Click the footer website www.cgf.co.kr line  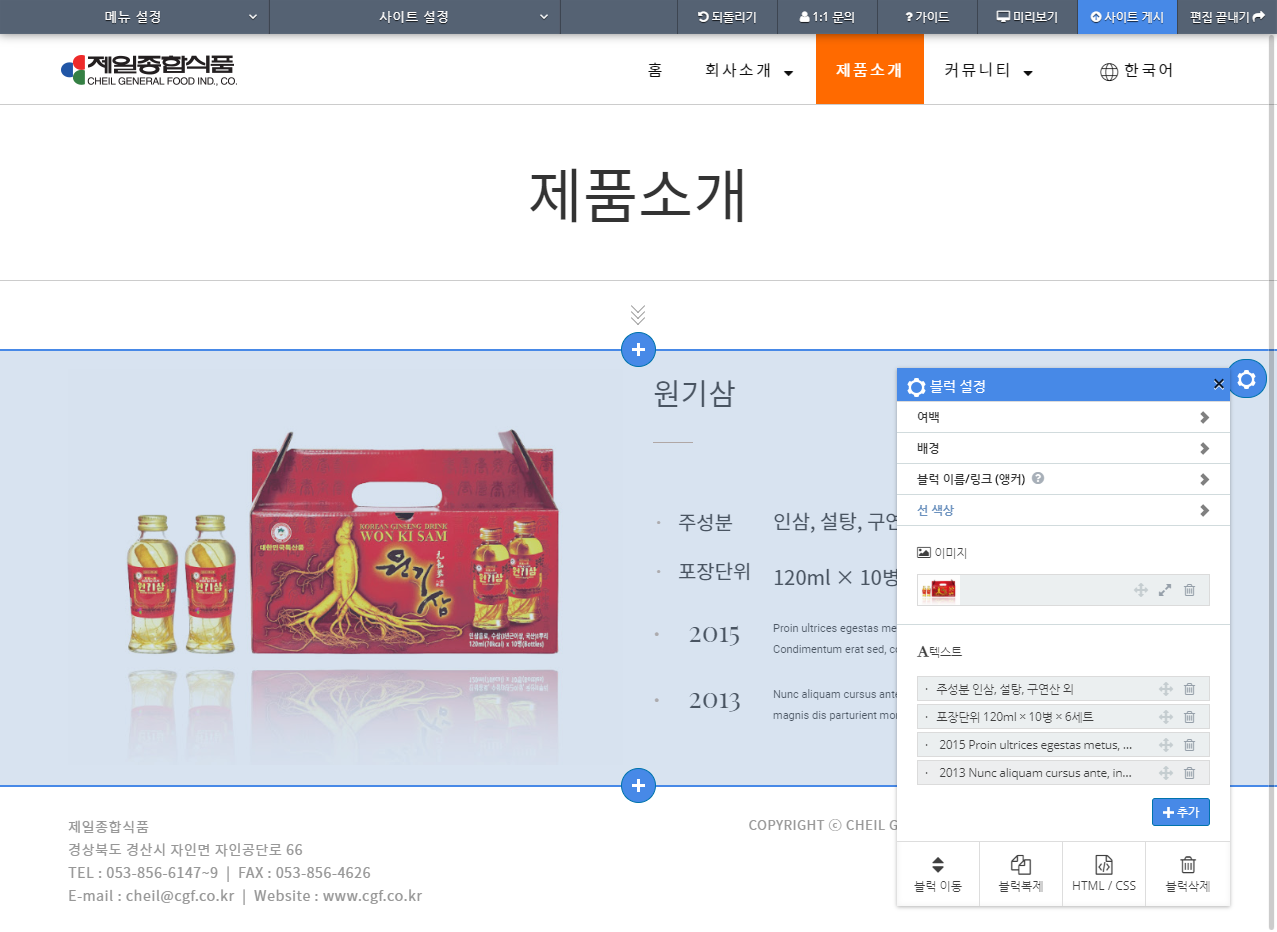tap(338, 896)
